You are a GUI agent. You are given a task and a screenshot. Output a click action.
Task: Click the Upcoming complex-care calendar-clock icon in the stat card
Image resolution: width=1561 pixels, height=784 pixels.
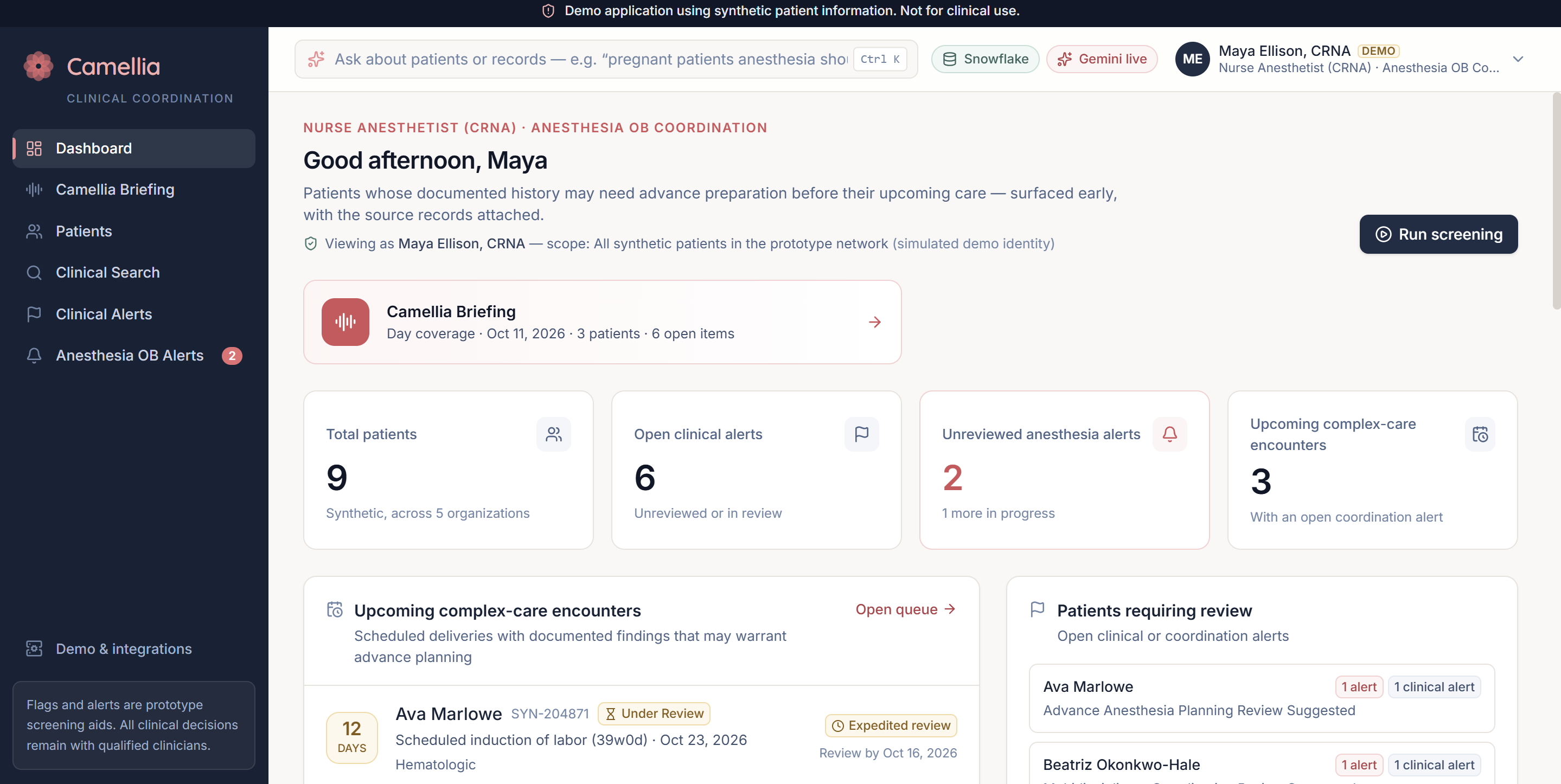click(x=1480, y=434)
